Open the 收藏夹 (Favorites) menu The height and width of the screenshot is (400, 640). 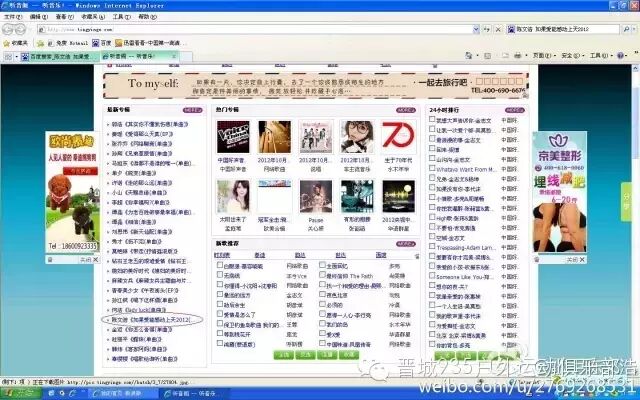93,17
